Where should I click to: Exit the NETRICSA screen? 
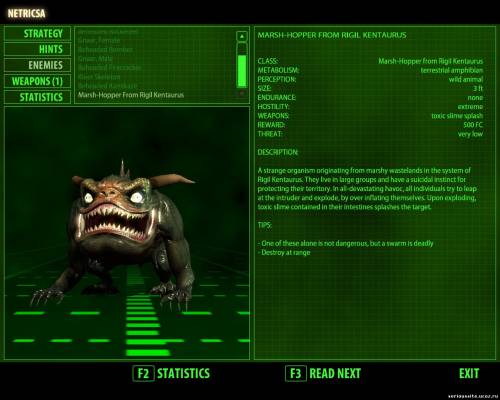[x=469, y=373]
